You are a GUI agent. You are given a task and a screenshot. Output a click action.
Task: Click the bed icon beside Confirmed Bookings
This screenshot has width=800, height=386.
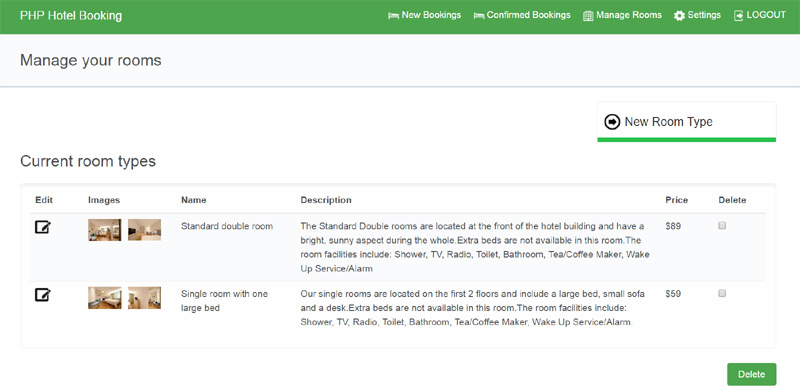[x=479, y=16]
